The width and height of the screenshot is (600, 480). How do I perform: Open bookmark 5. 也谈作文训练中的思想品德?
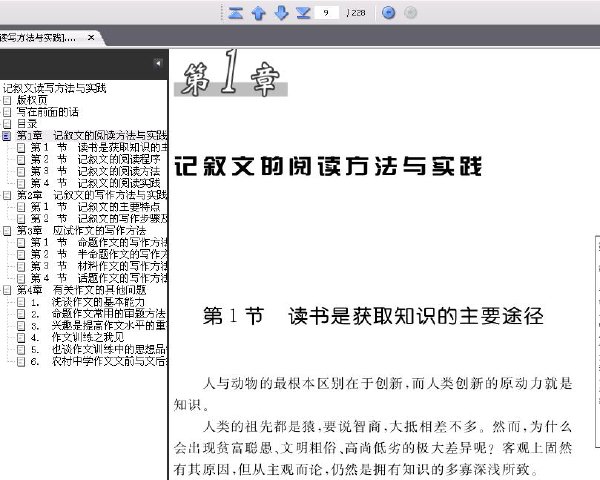99,349
